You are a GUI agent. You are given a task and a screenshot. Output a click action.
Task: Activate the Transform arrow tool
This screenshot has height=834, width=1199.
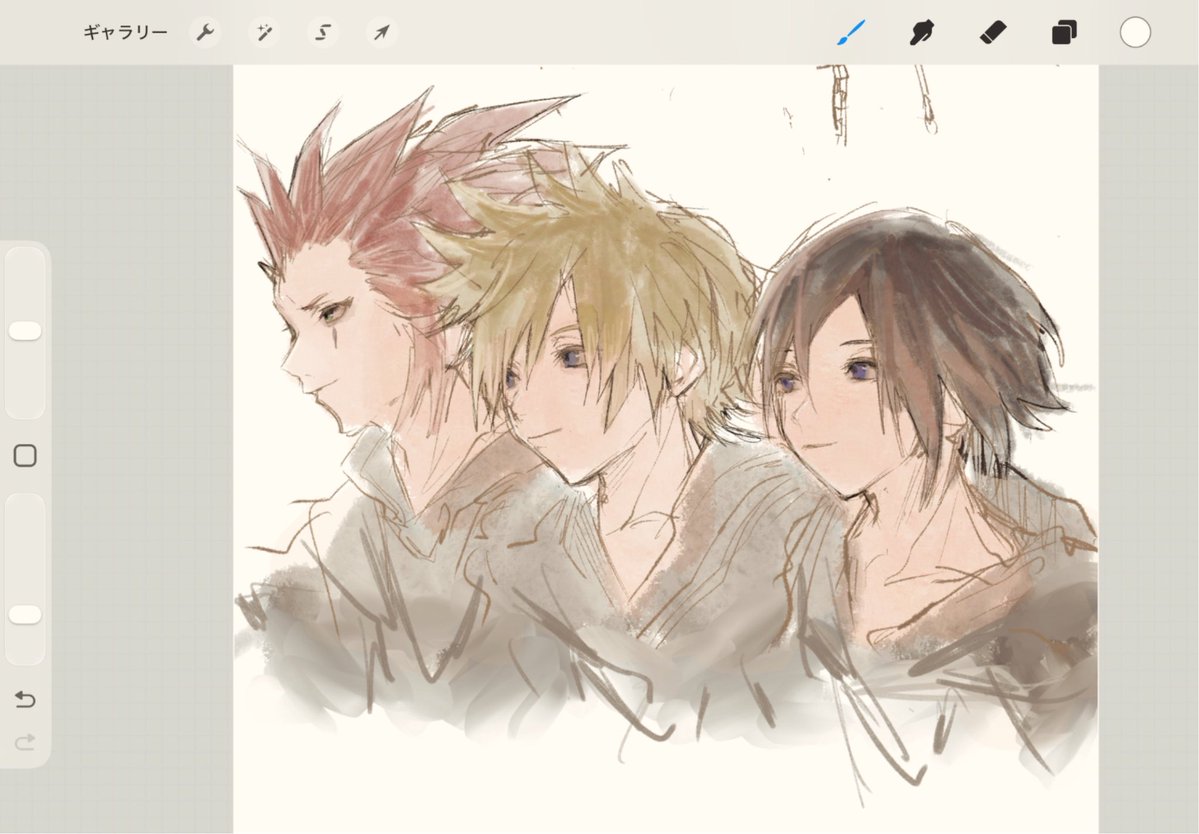[380, 32]
